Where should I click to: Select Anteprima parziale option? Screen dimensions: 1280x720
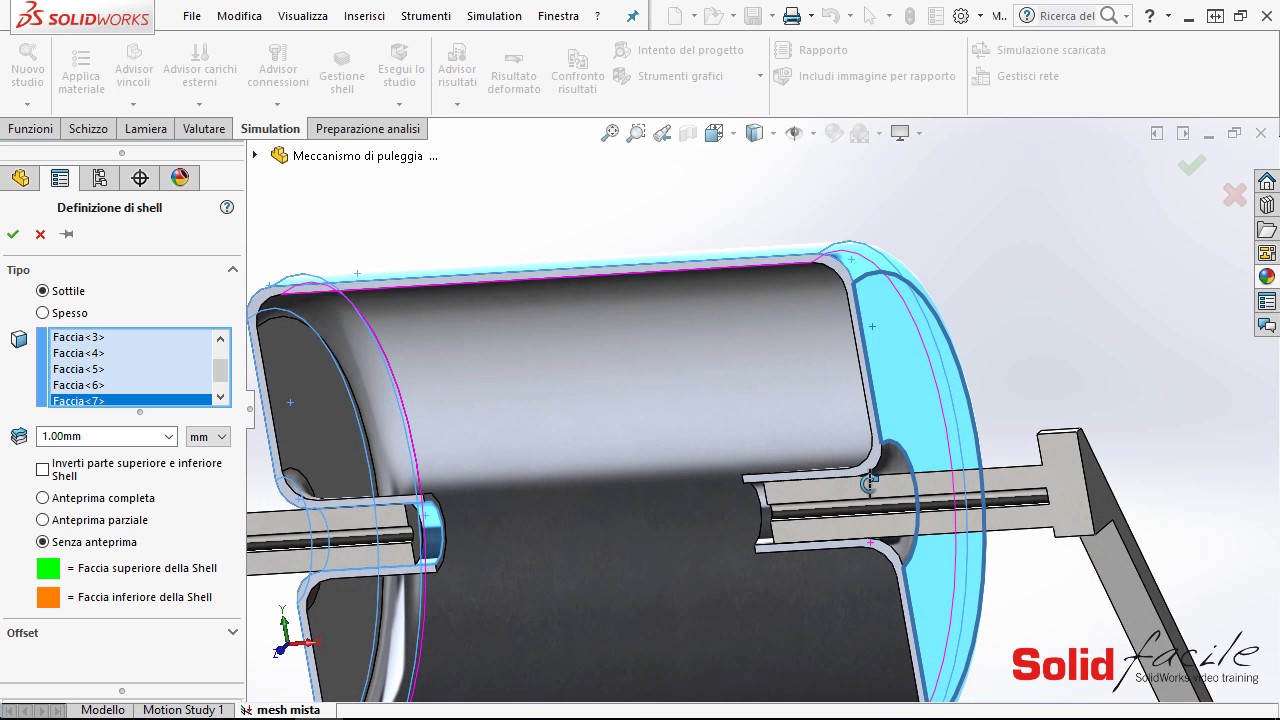(x=42, y=519)
